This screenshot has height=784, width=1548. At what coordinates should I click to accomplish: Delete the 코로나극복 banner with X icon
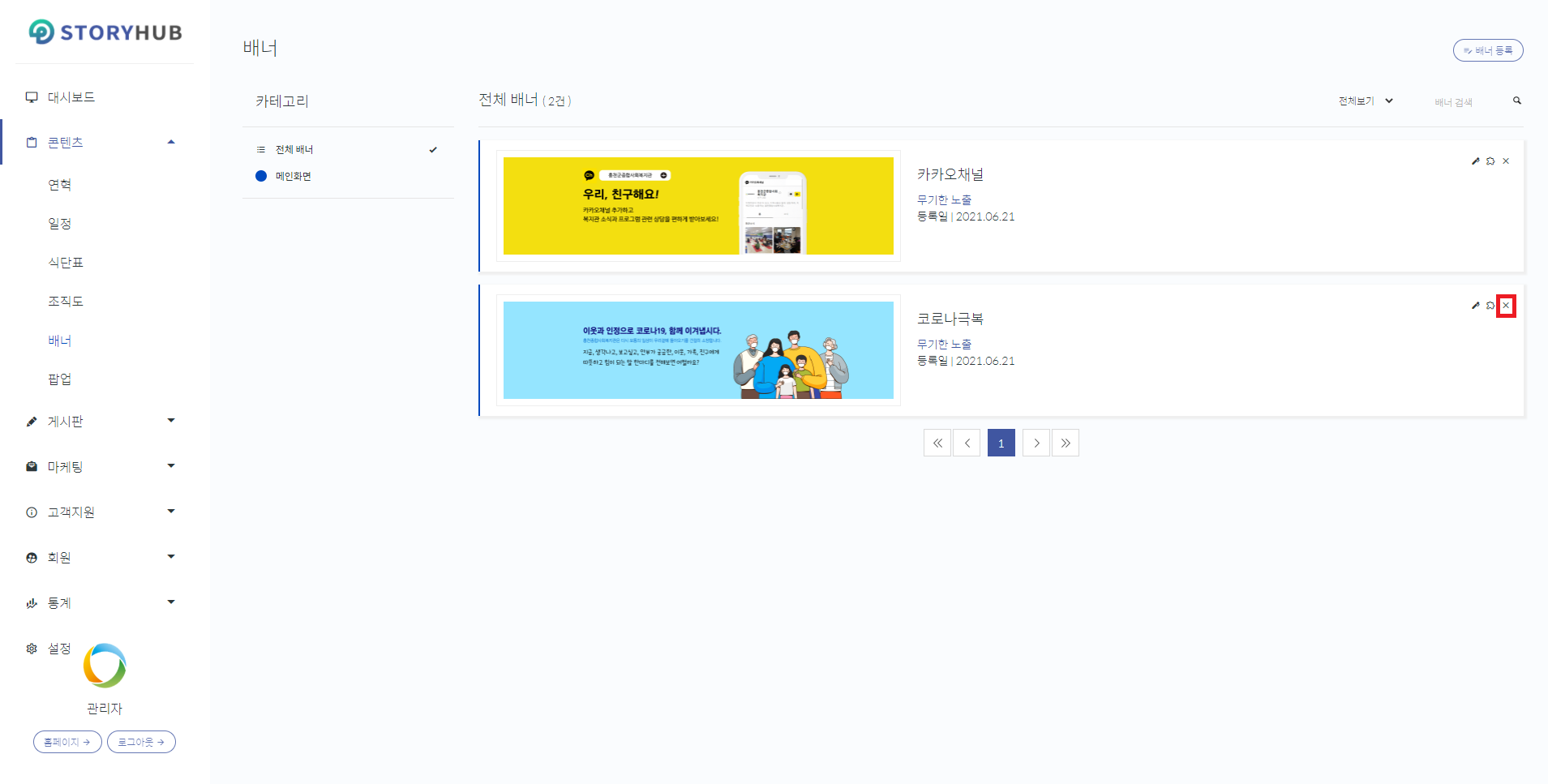[x=1506, y=306]
